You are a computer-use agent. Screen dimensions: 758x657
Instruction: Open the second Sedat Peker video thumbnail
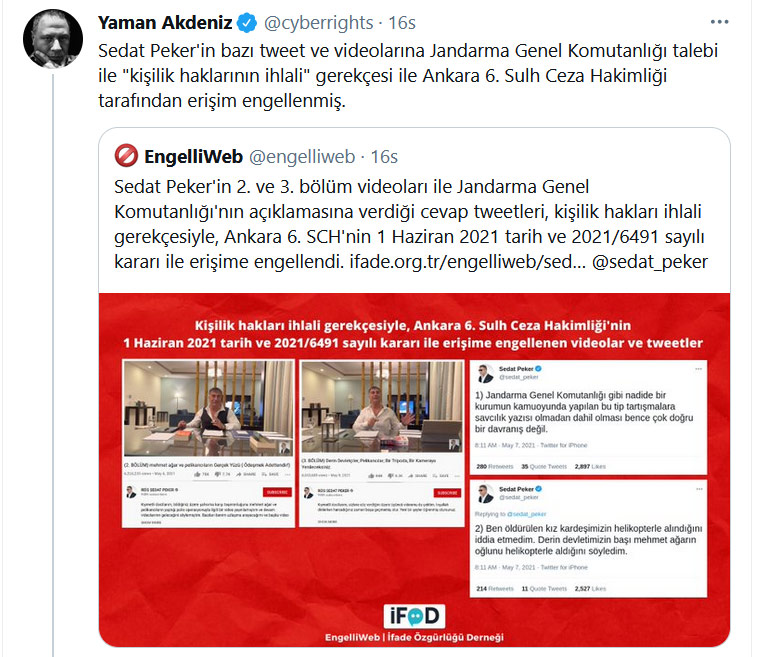point(381,443)
